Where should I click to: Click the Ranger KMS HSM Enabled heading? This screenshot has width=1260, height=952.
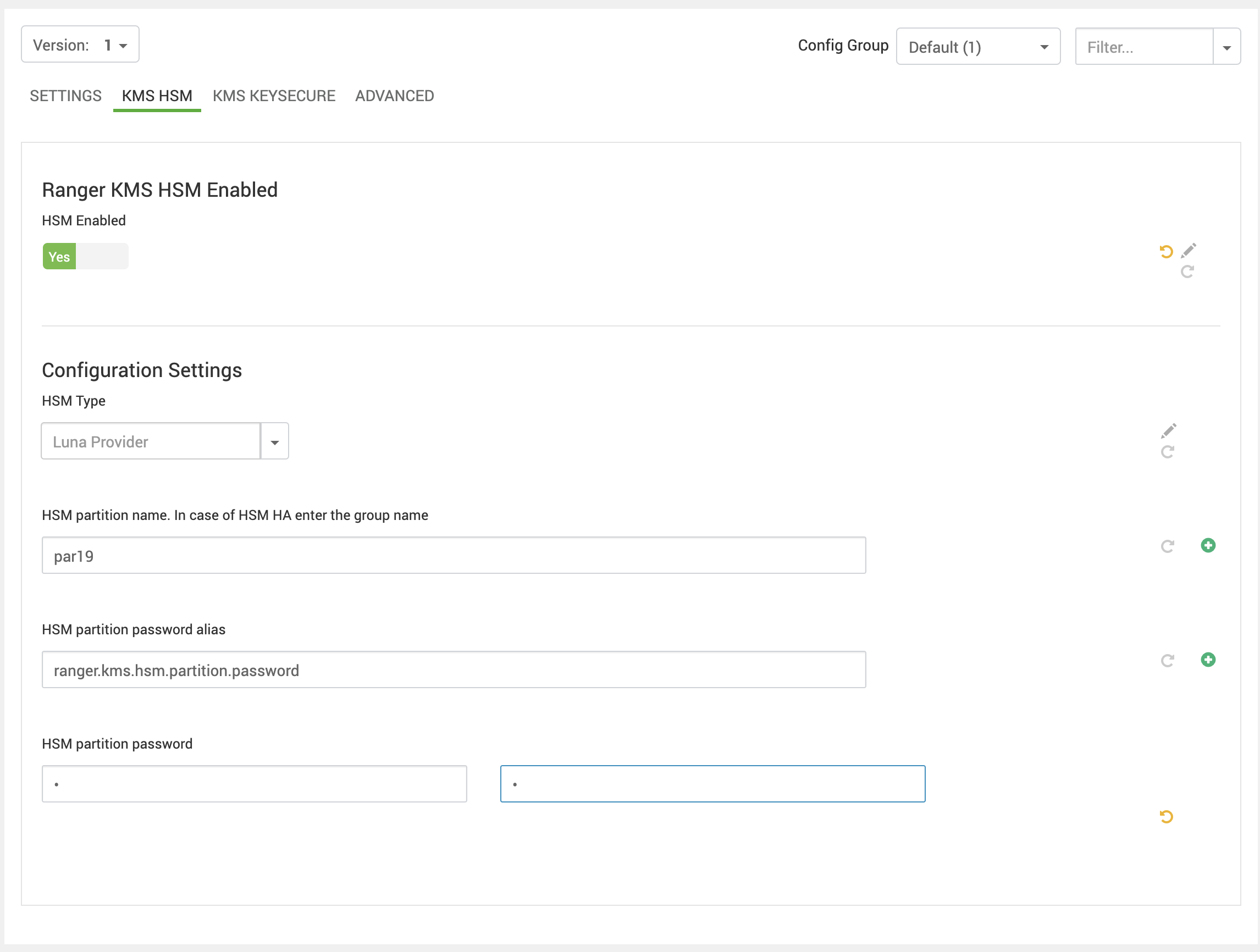tap(160, 190)
